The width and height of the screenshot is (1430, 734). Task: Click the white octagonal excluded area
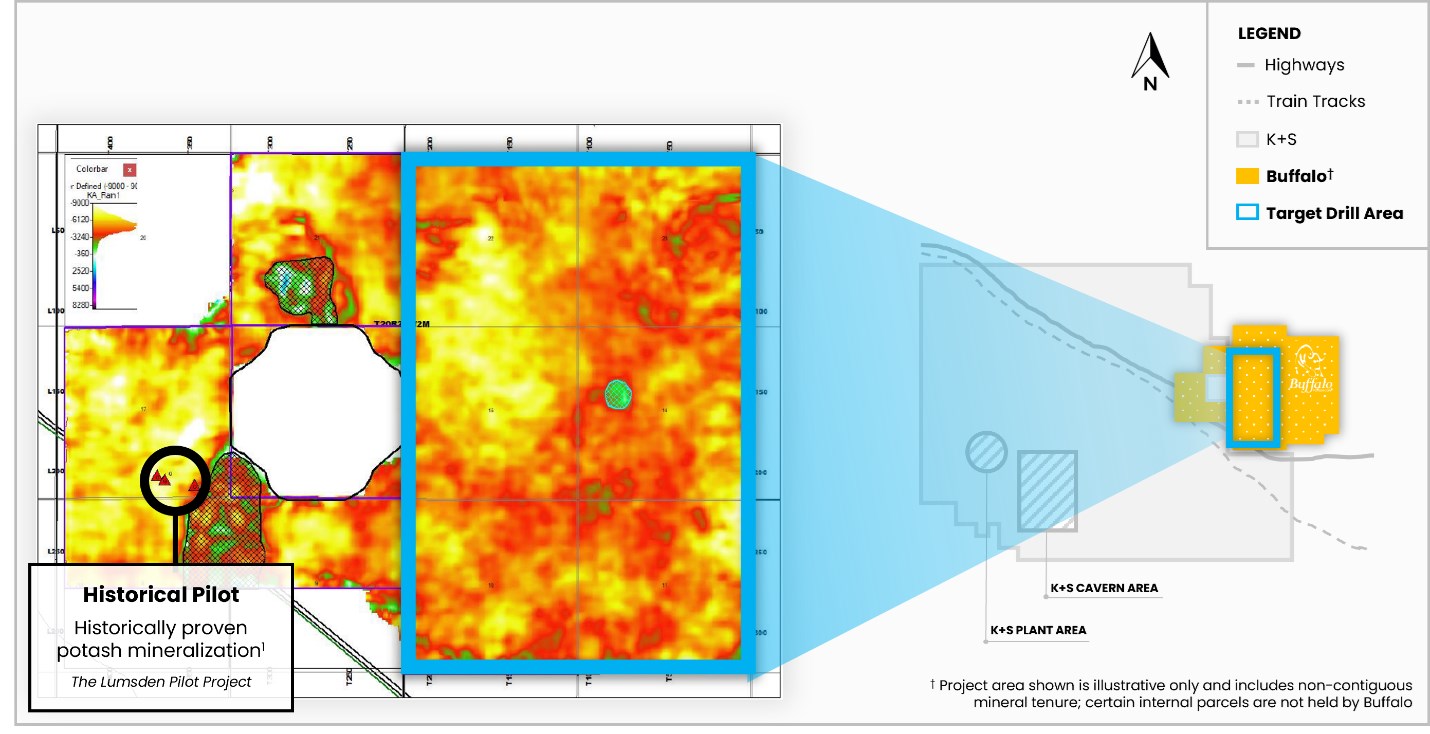point(315,411)
